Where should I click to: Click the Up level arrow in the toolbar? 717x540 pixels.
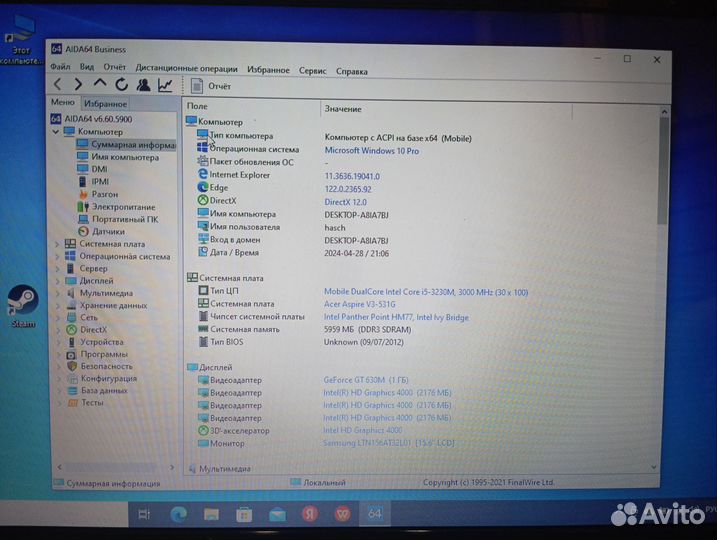pos(100,86)
